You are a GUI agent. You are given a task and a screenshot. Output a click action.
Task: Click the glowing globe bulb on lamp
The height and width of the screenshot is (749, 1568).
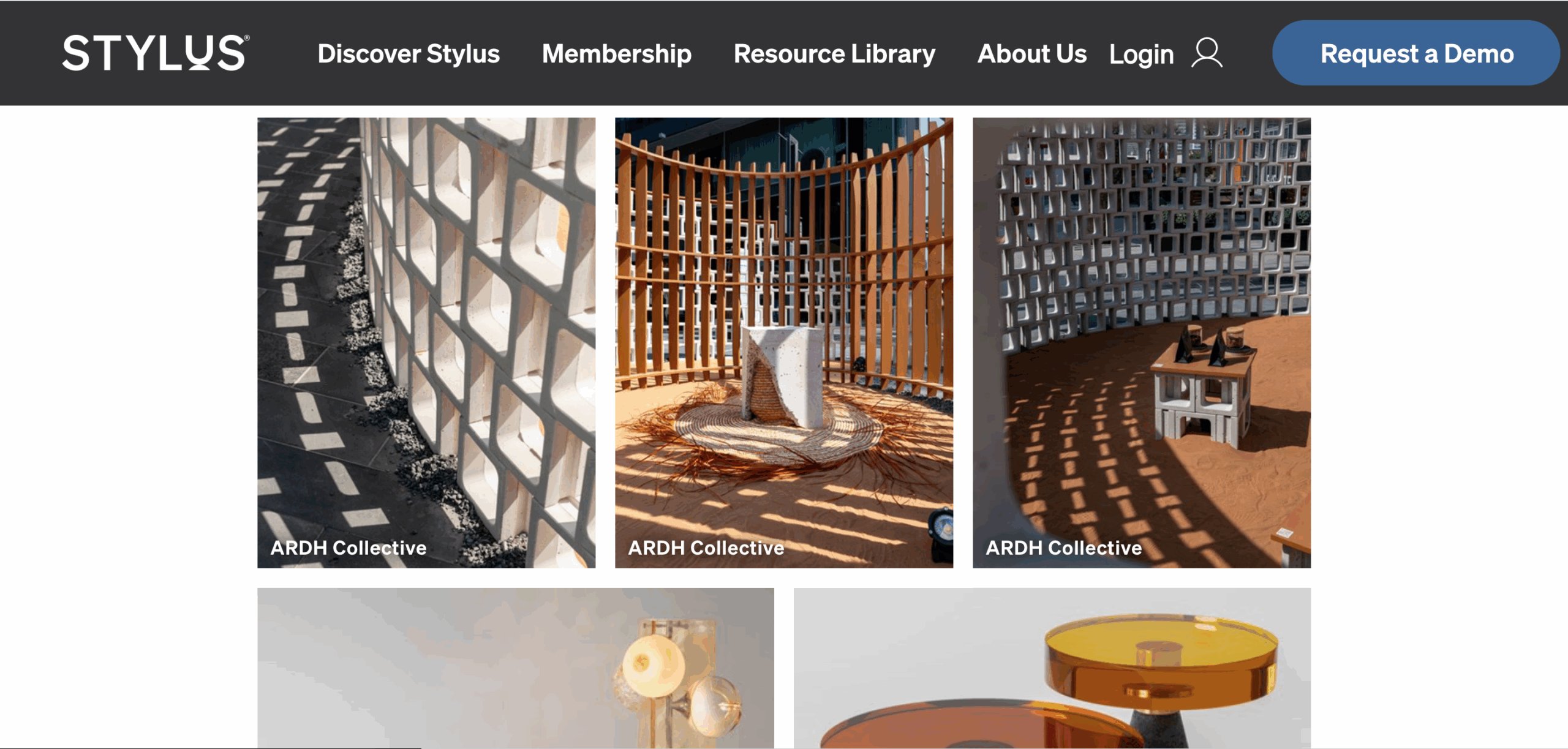(653, 665)
